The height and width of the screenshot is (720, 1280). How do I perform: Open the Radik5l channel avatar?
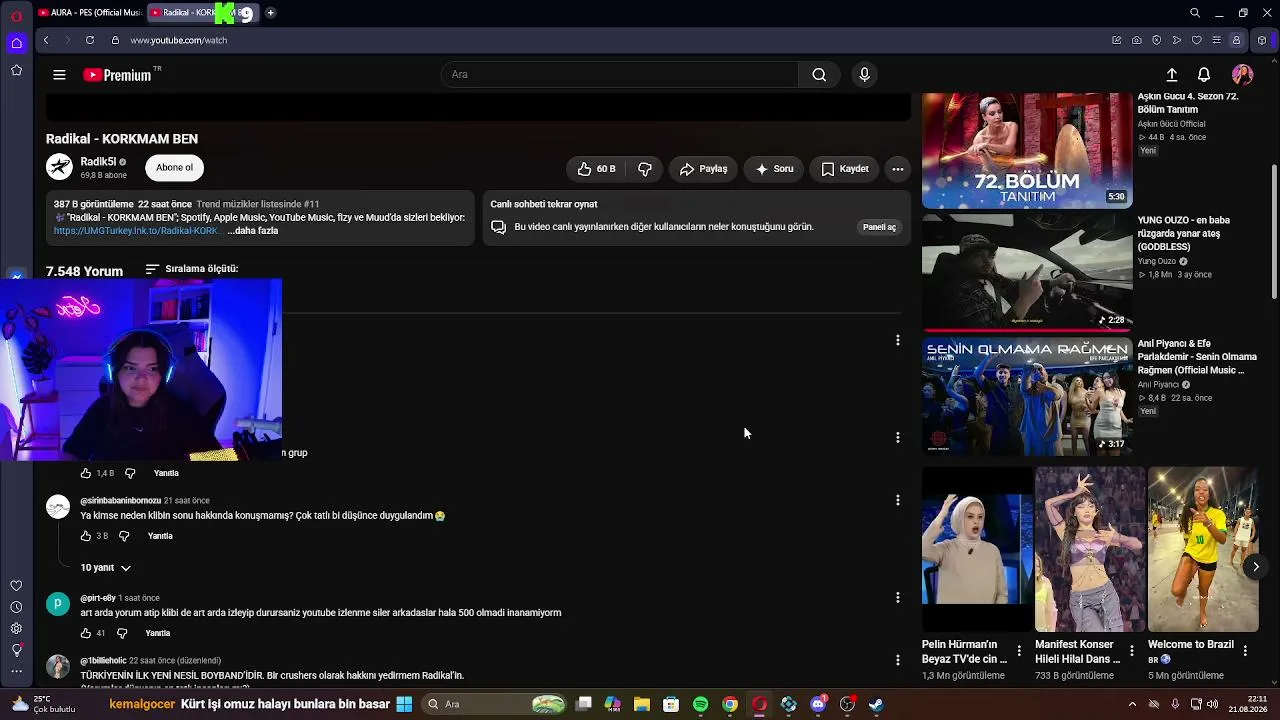point(59,167)
